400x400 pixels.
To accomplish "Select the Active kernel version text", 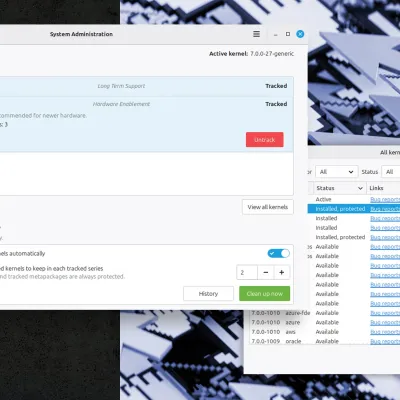I will (272, 54).
